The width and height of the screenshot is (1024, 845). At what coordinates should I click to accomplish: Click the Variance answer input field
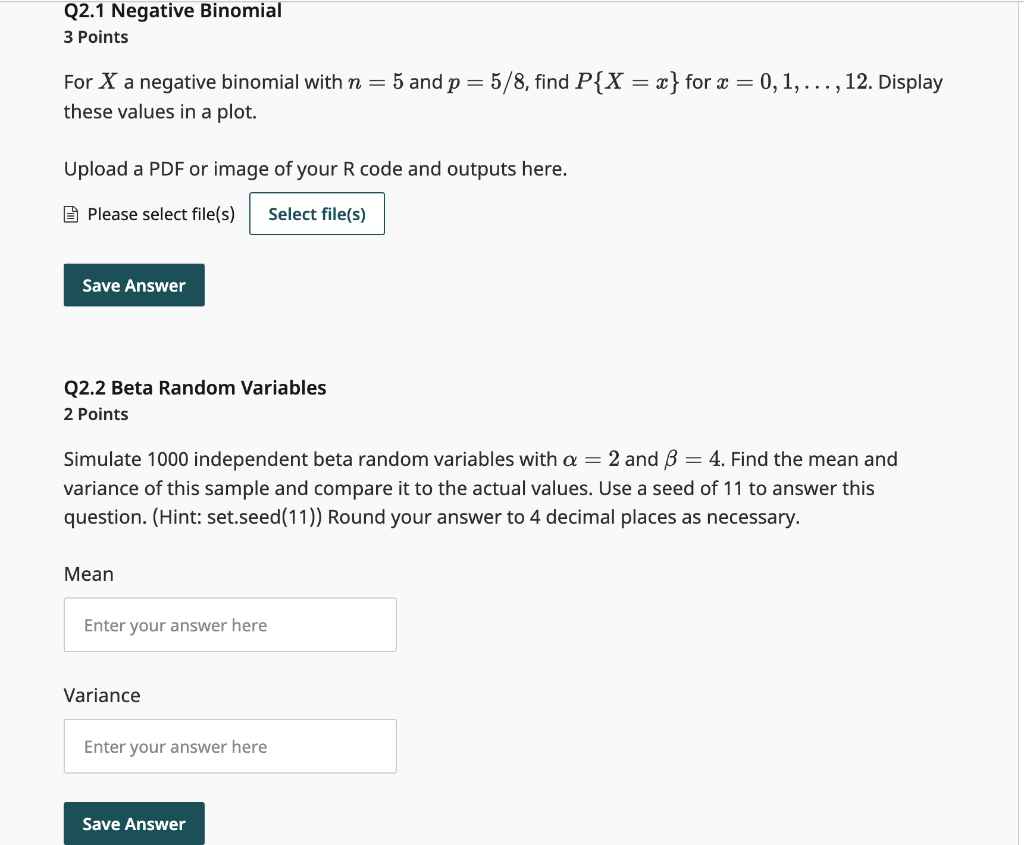(230, 746)
